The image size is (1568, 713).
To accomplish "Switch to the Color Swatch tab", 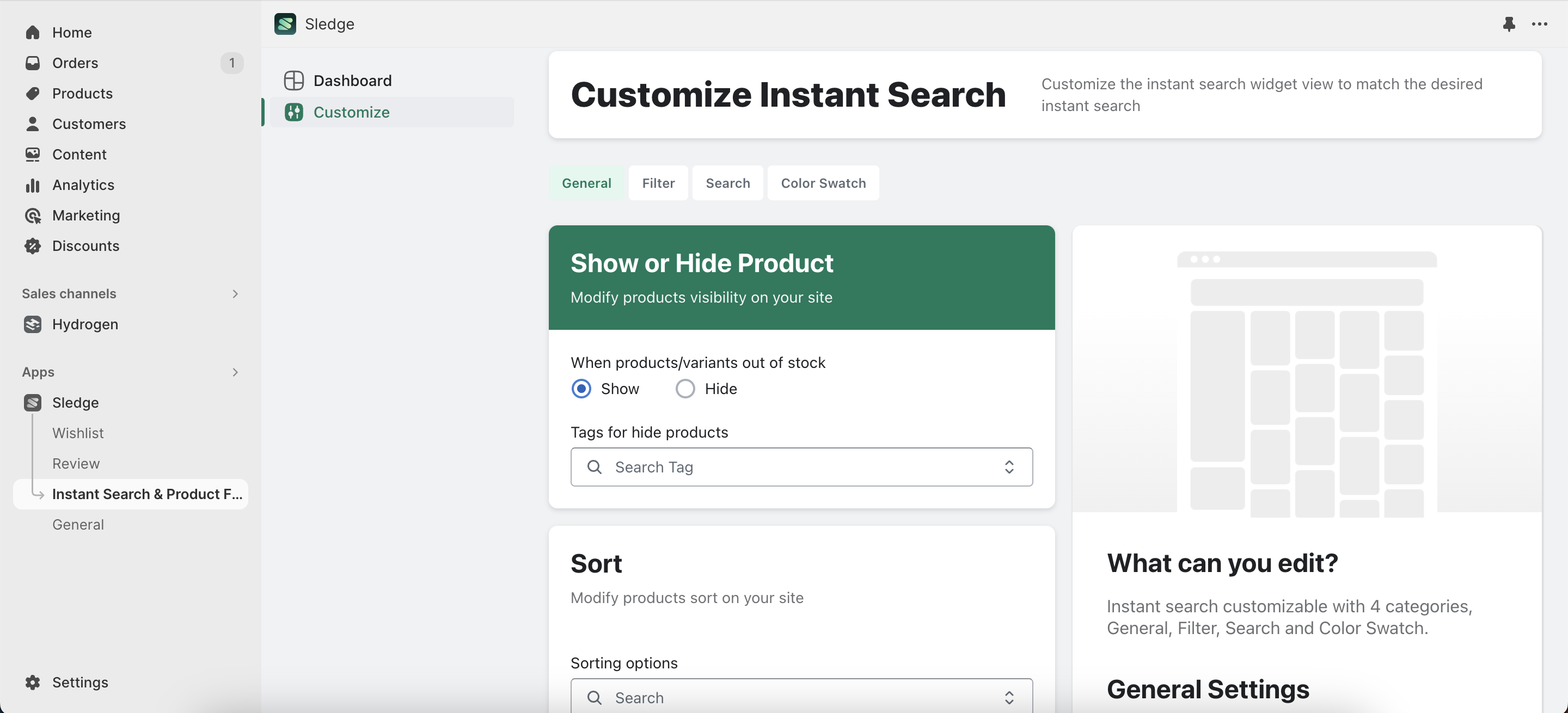I will [x=823, y=183].
